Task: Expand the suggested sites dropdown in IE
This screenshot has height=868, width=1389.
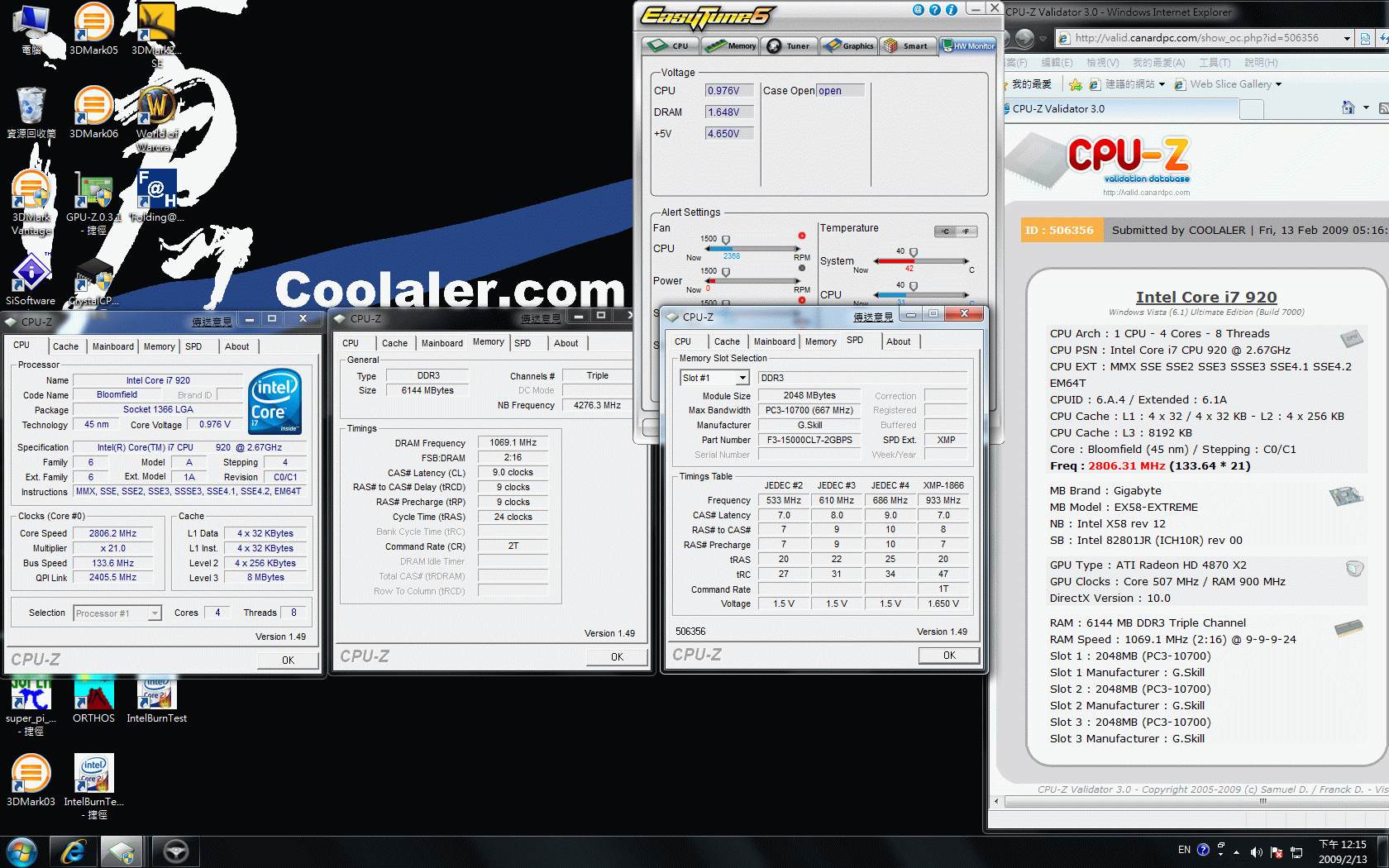Action: coord(1162,84)
